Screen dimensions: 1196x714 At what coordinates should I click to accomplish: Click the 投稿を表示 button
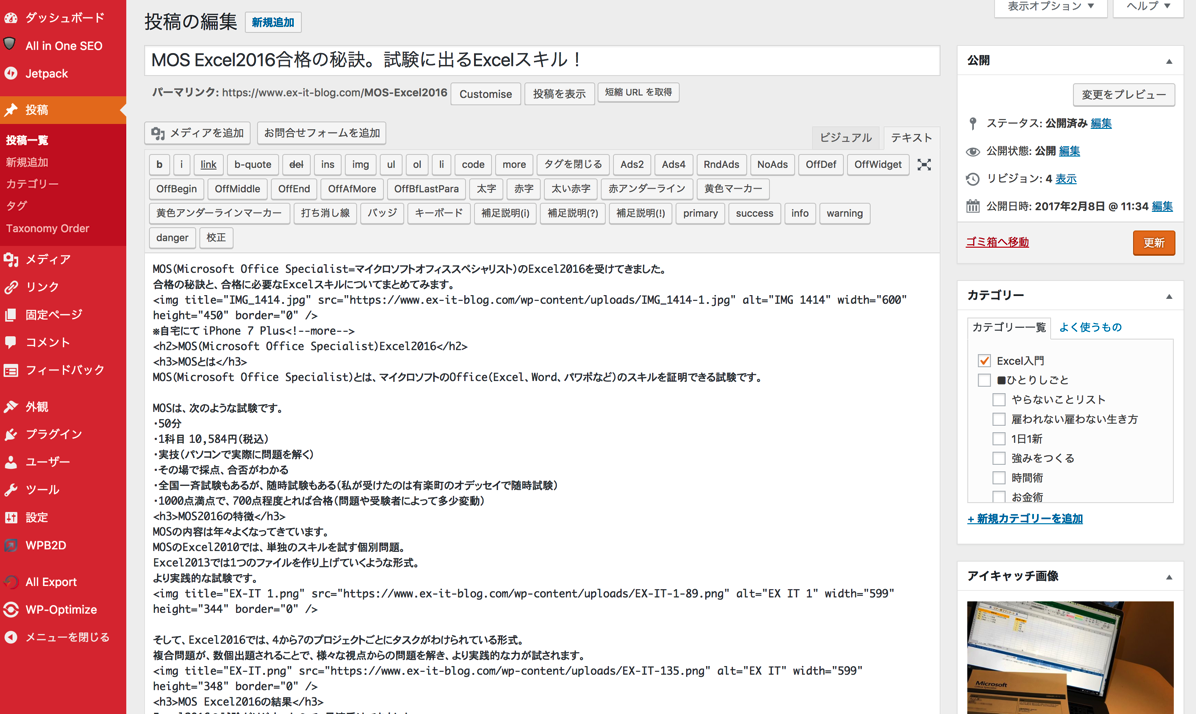pos(559,94)
